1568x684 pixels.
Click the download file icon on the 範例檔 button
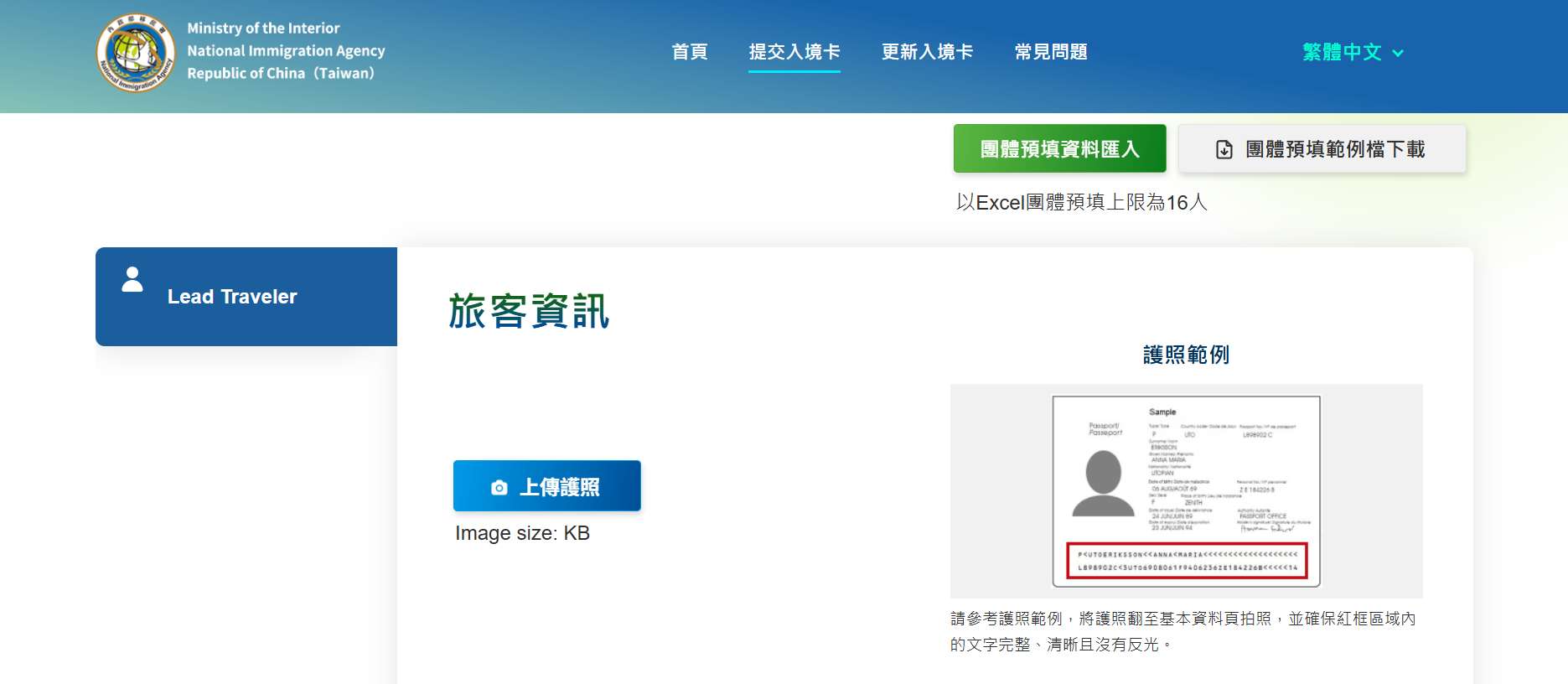pos(1224,150)
